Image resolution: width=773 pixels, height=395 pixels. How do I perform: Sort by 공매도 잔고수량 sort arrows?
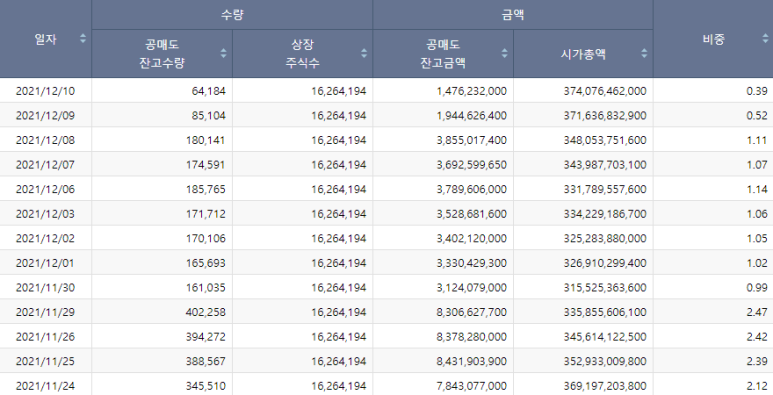pos(223,53)
